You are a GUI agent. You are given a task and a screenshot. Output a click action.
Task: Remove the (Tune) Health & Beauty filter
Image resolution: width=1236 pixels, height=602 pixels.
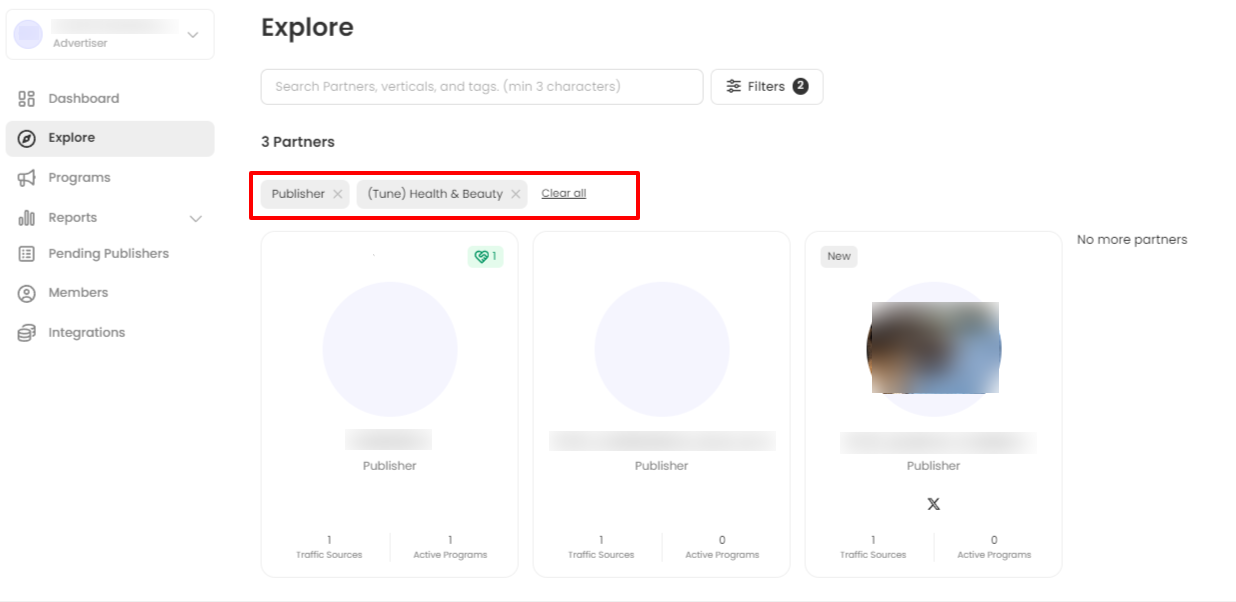tap(516, 194)
